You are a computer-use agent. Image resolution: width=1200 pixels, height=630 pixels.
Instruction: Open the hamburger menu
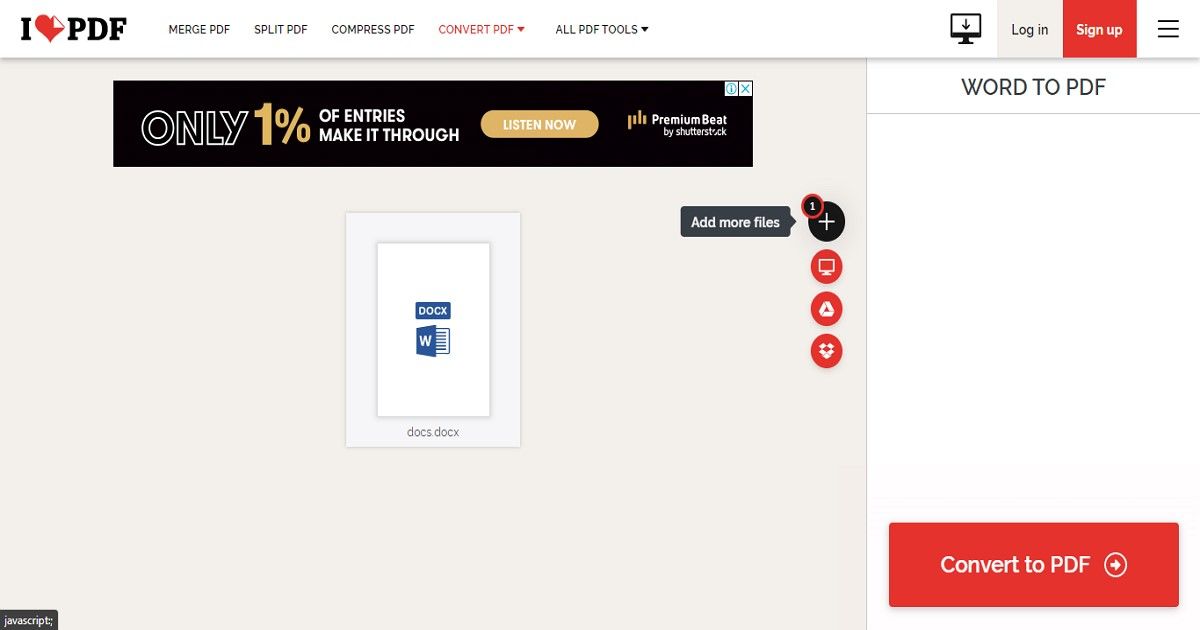1168,29
